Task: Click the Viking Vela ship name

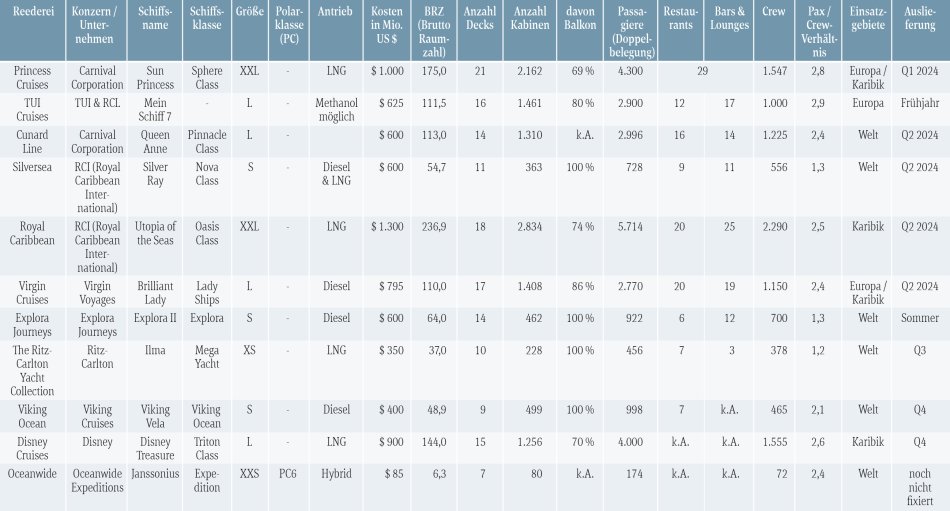Action: [x=155, y=416]
